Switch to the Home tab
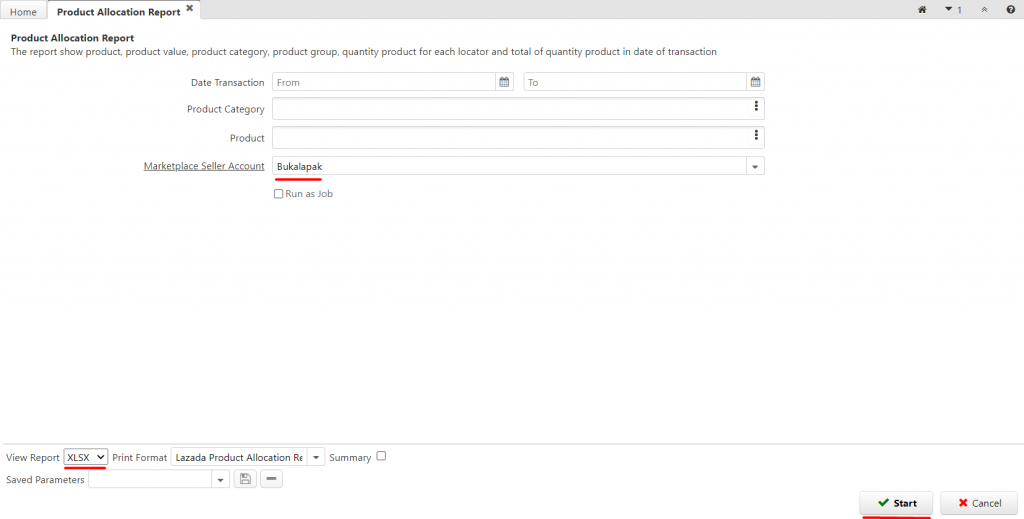Image resolution: width=1024 pixels, height=519 pixels. pos(24,12)
